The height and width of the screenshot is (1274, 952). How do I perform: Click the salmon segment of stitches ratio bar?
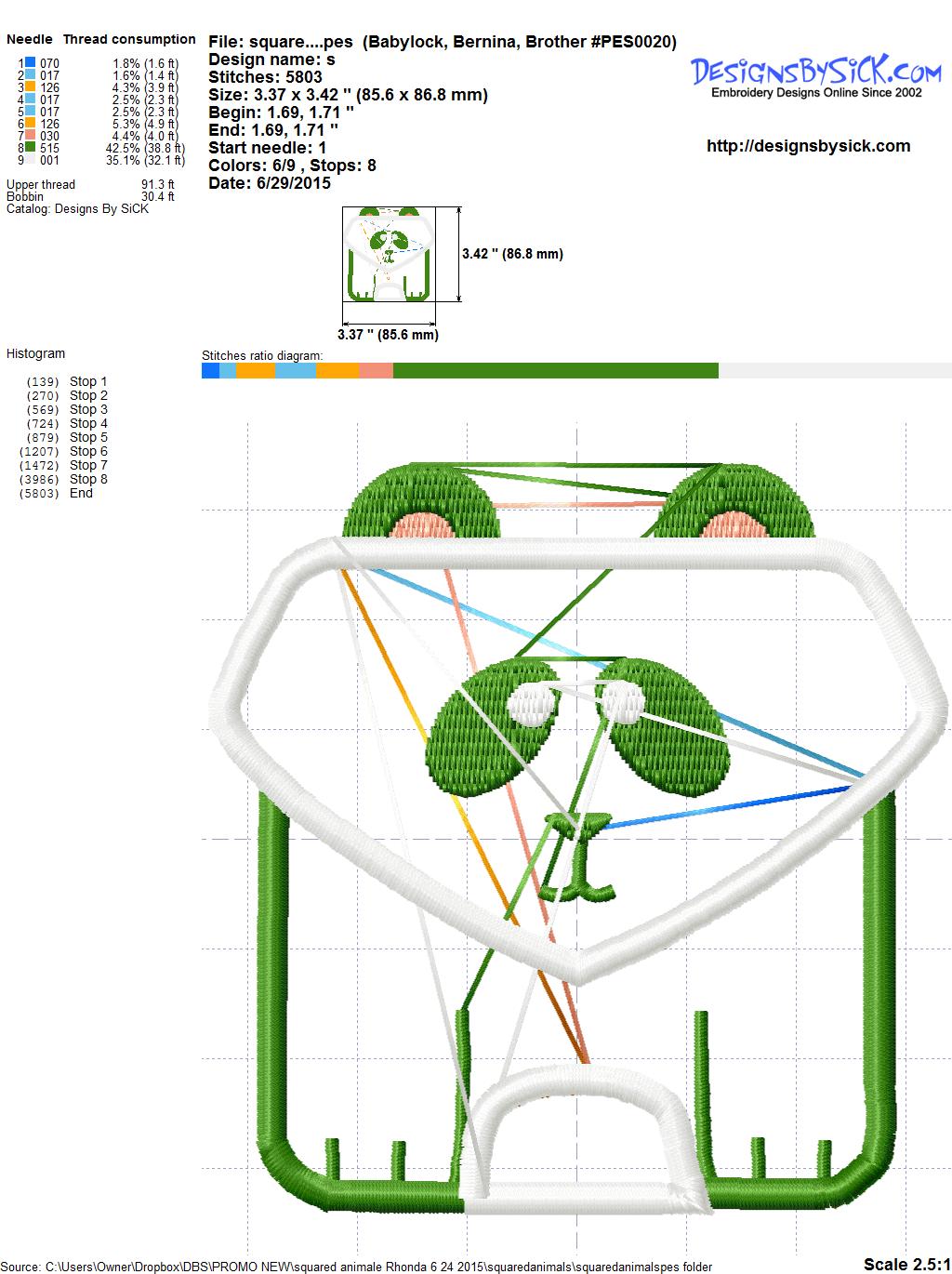click(376, 371)
